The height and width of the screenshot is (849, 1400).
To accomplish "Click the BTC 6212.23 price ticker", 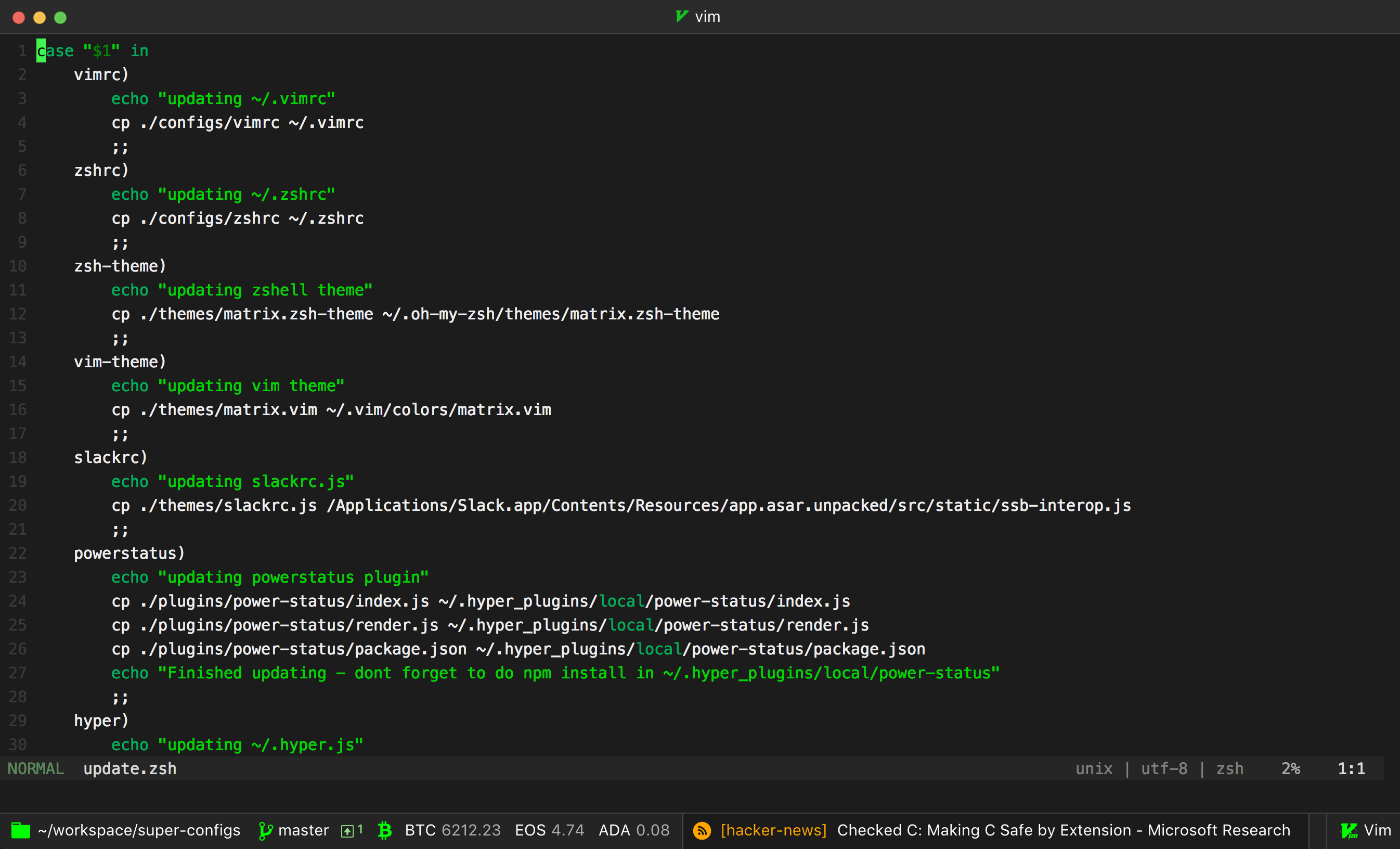I will click(x=452, y=830).
